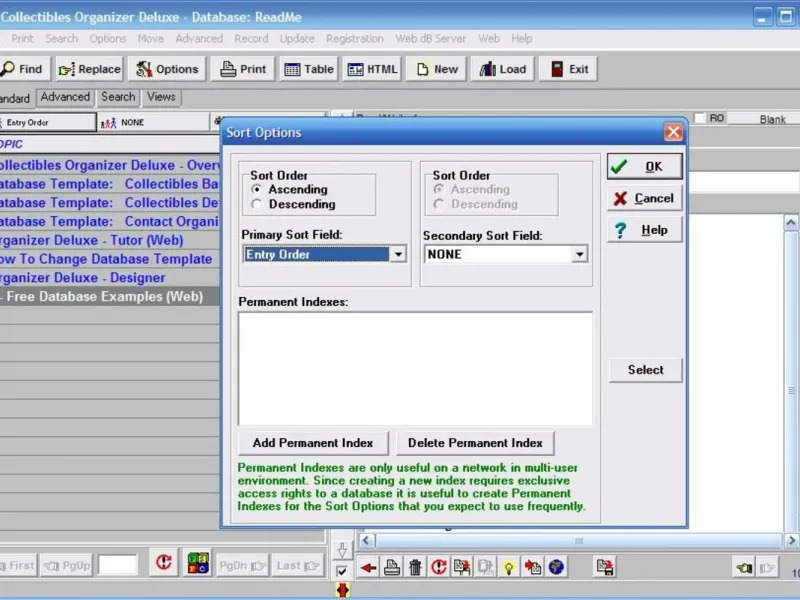Select the 'Free Database Examples (Web)' row
Viewport: 800px width, 600px height.
pyautogui.click(x=110, y=296)
